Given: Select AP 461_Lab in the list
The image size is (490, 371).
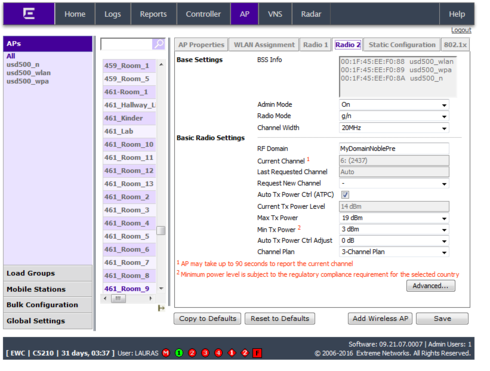Looking at the screenshot, I should click(x=129, y=131).
